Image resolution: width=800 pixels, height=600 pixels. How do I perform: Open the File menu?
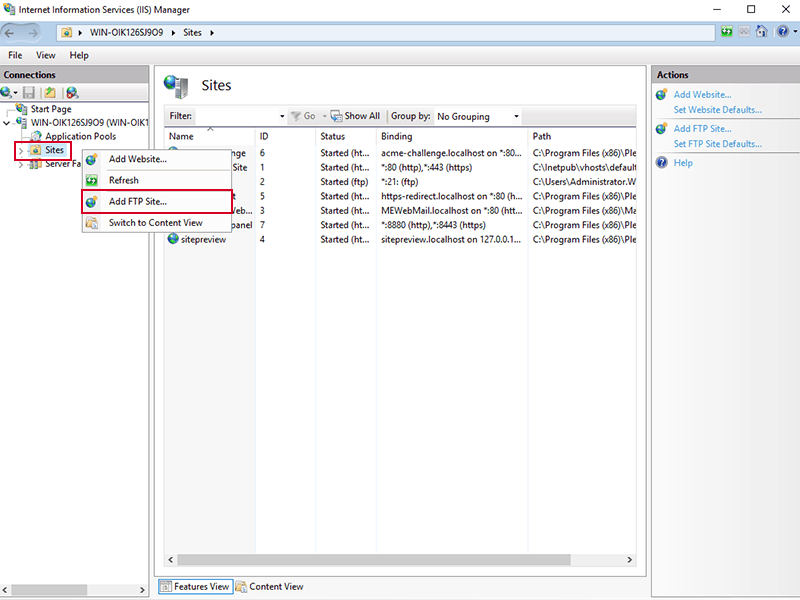point(15,55)
